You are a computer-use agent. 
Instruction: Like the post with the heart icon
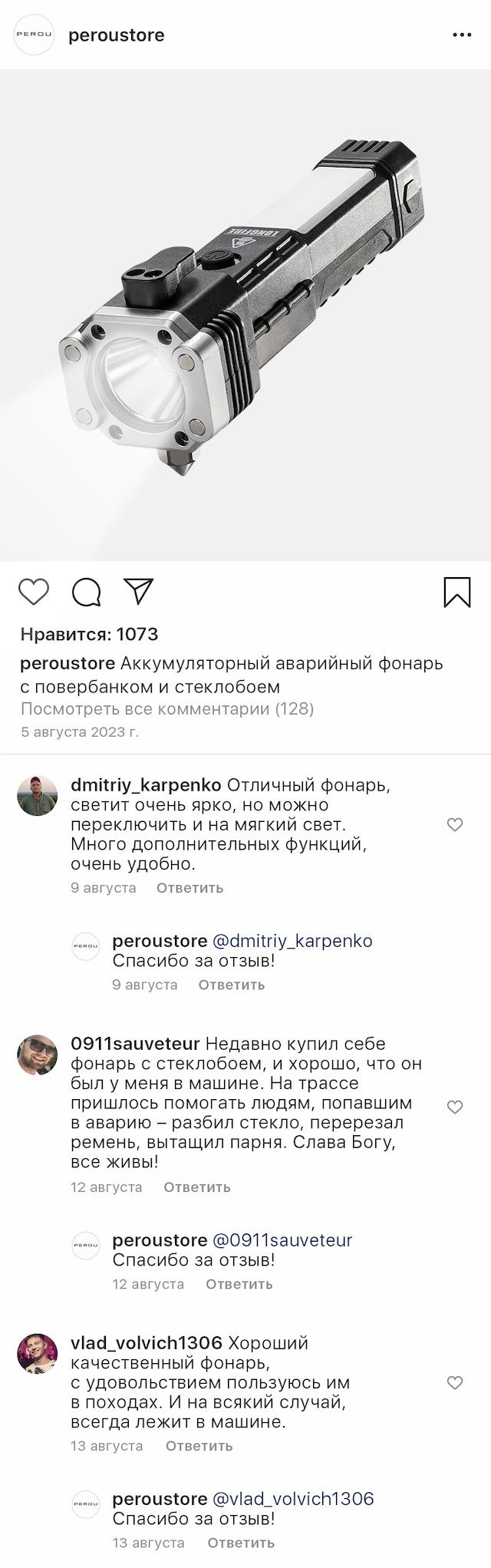pyautogui.click(x=34, y=593)
